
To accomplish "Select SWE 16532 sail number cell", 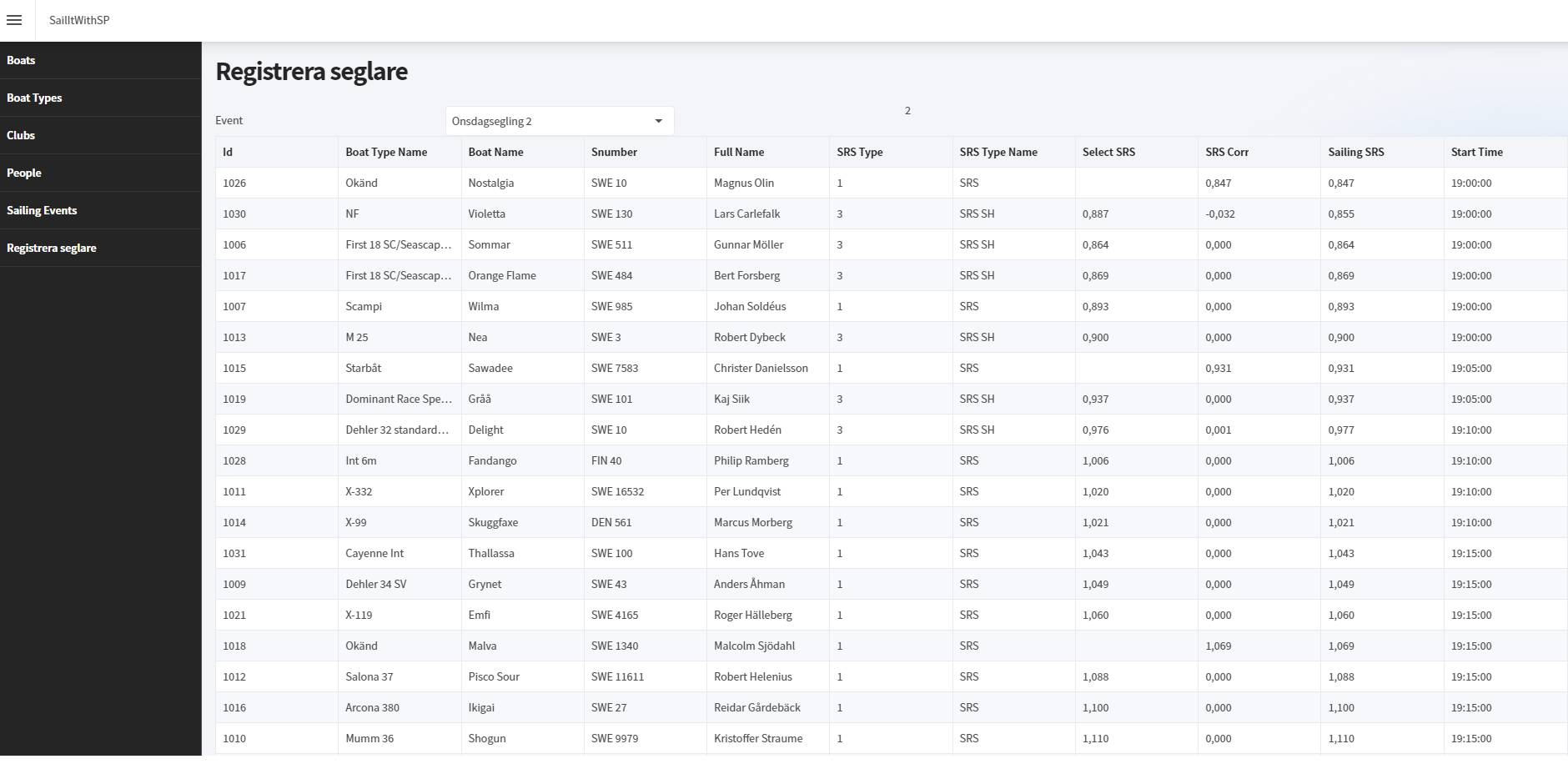I will (645, 491).
